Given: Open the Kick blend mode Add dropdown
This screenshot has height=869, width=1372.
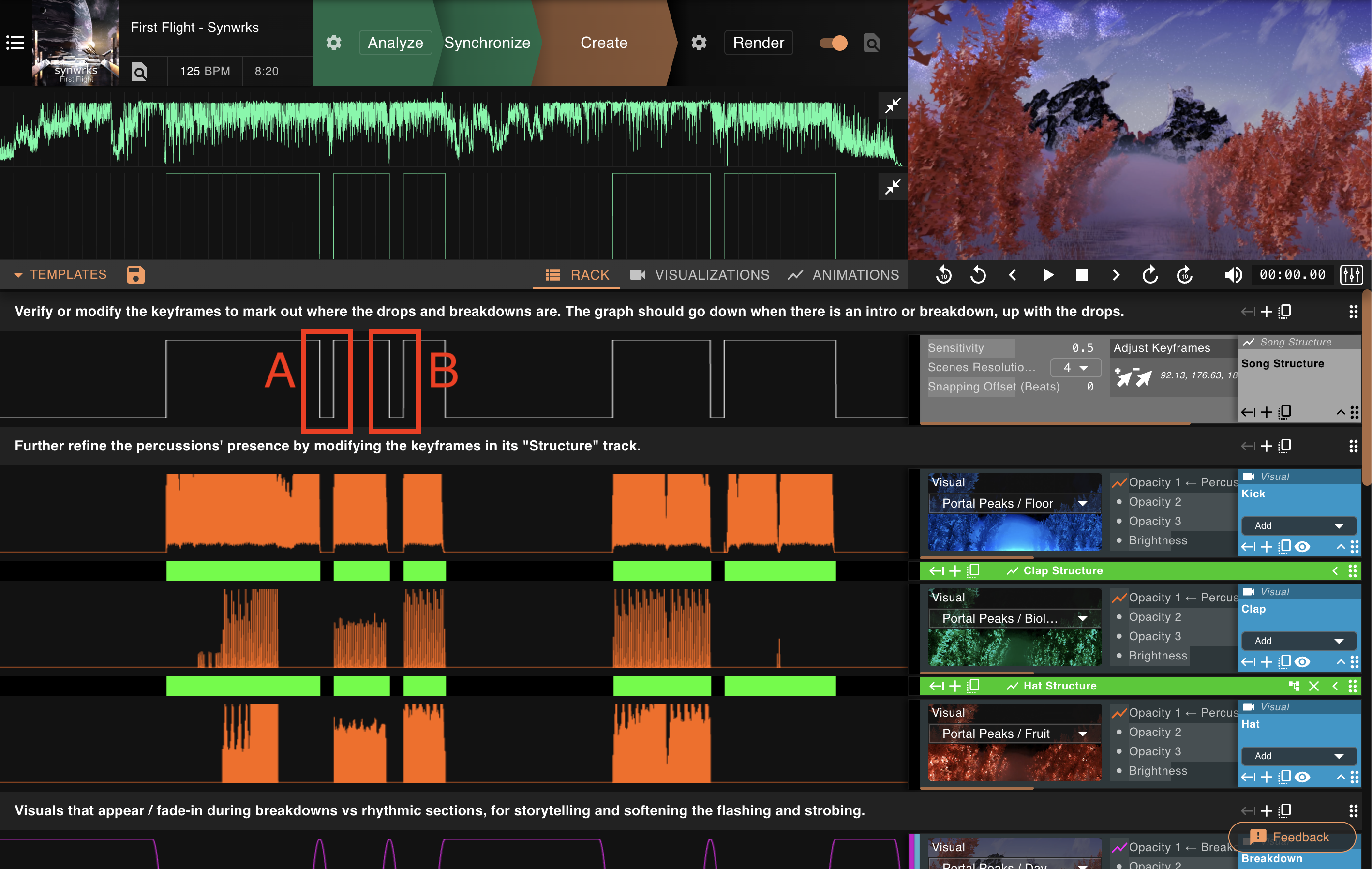Looking at the screenshot, I should pos(1299,525).
